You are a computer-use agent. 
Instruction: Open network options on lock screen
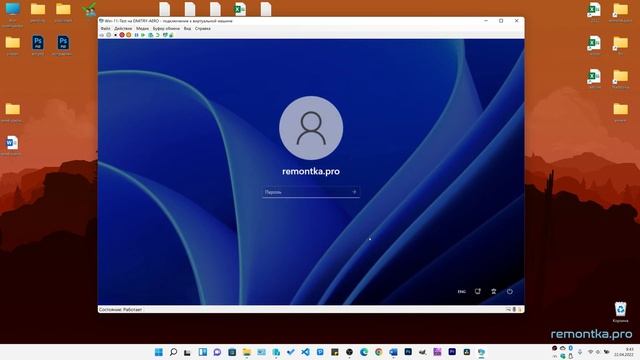coord(478,291)
